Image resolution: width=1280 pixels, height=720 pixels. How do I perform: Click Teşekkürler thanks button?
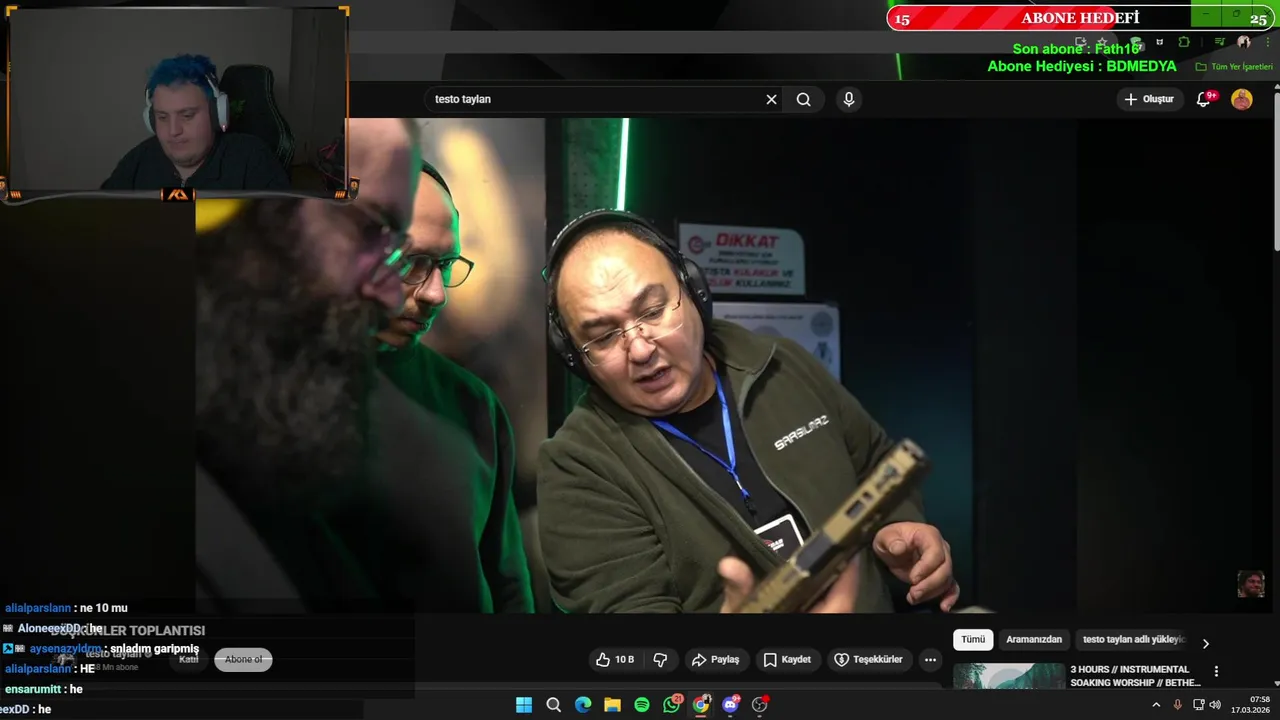click(868, 660)
